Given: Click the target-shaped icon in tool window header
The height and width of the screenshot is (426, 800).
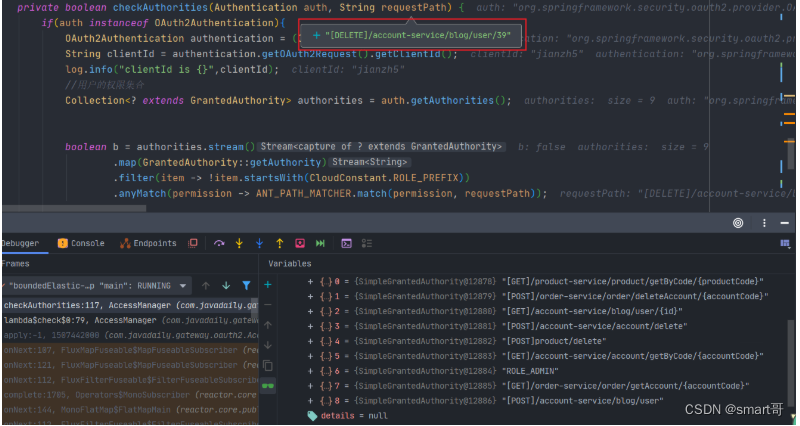Looking at the screenshot, I should (738, 223).
